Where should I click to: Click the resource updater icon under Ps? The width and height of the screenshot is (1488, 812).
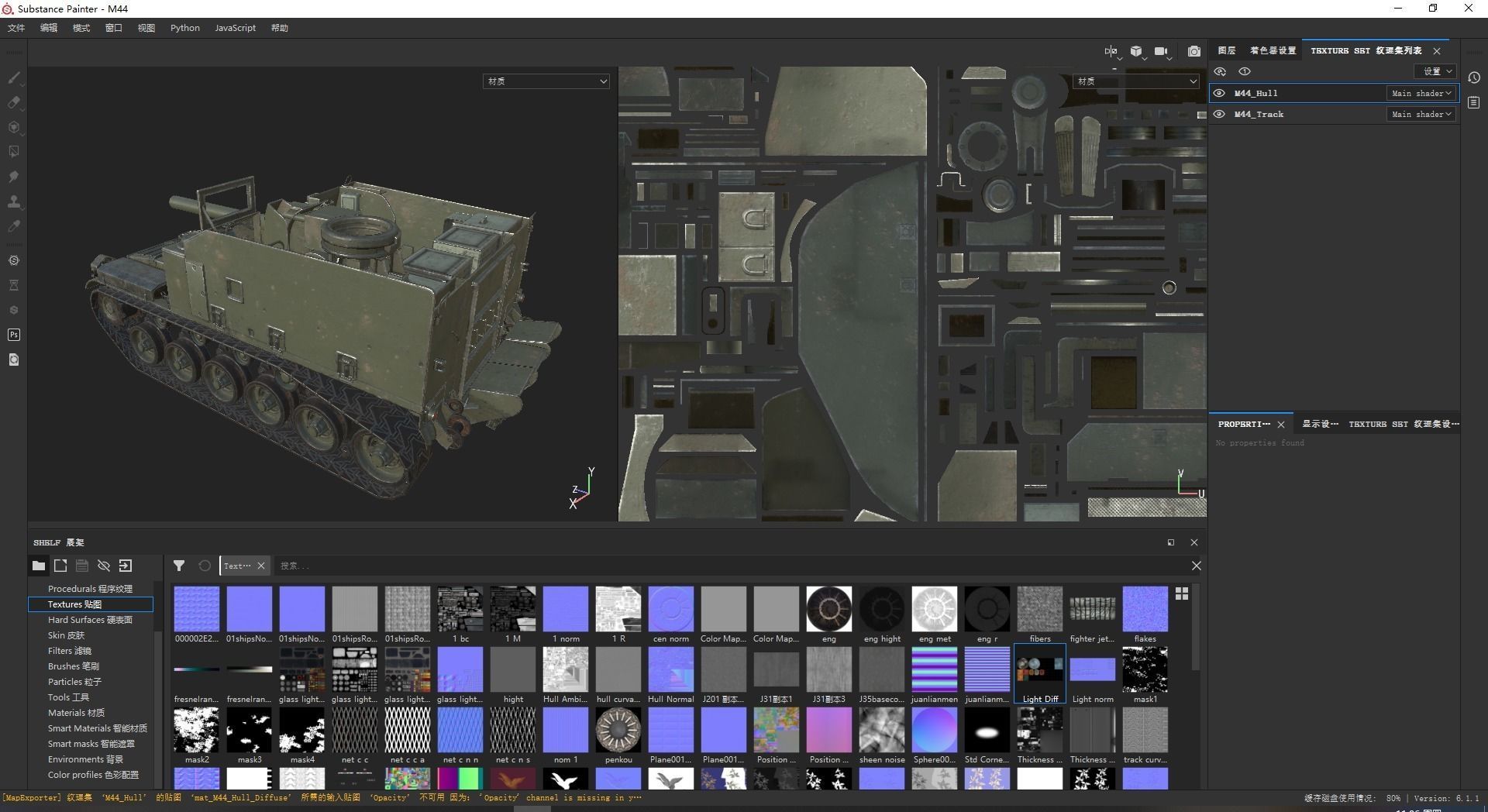tap(14, 360)
